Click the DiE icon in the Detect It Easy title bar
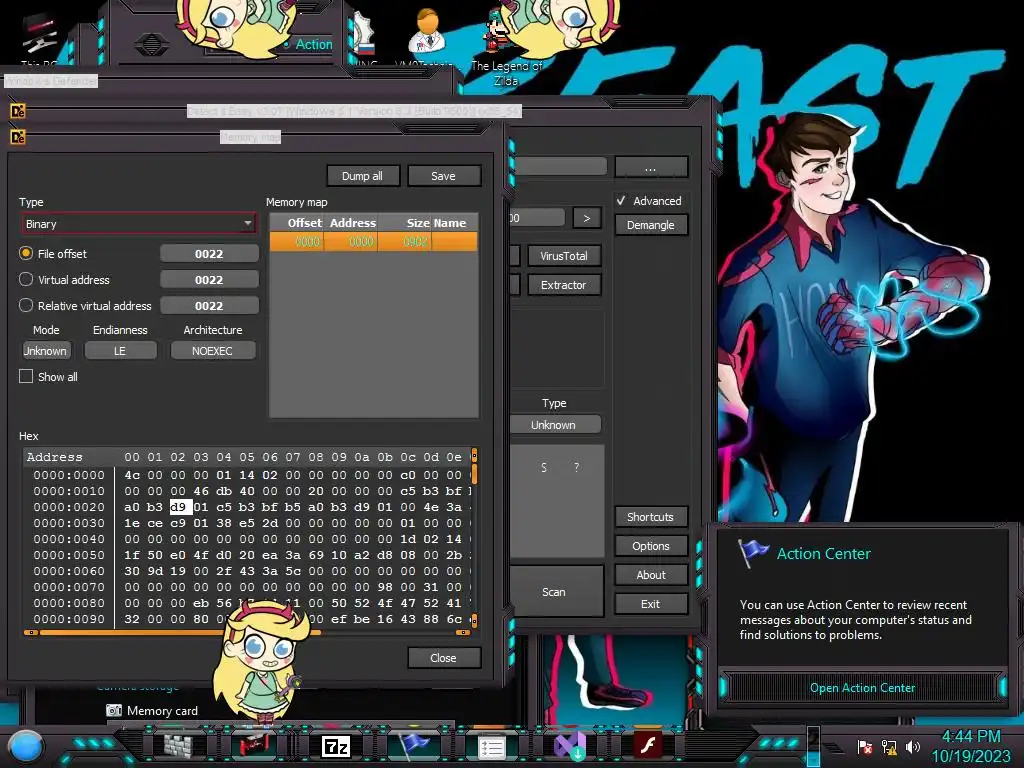The height and width of the screenshot is (768, 1024). click(18, 112)
